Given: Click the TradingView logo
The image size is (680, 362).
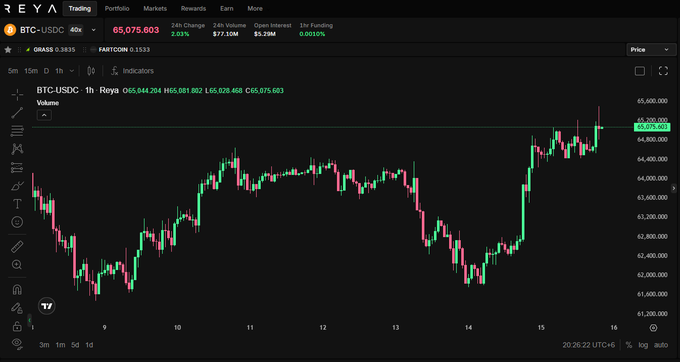Looking at the screenshot, I should (x=47, y=306).
